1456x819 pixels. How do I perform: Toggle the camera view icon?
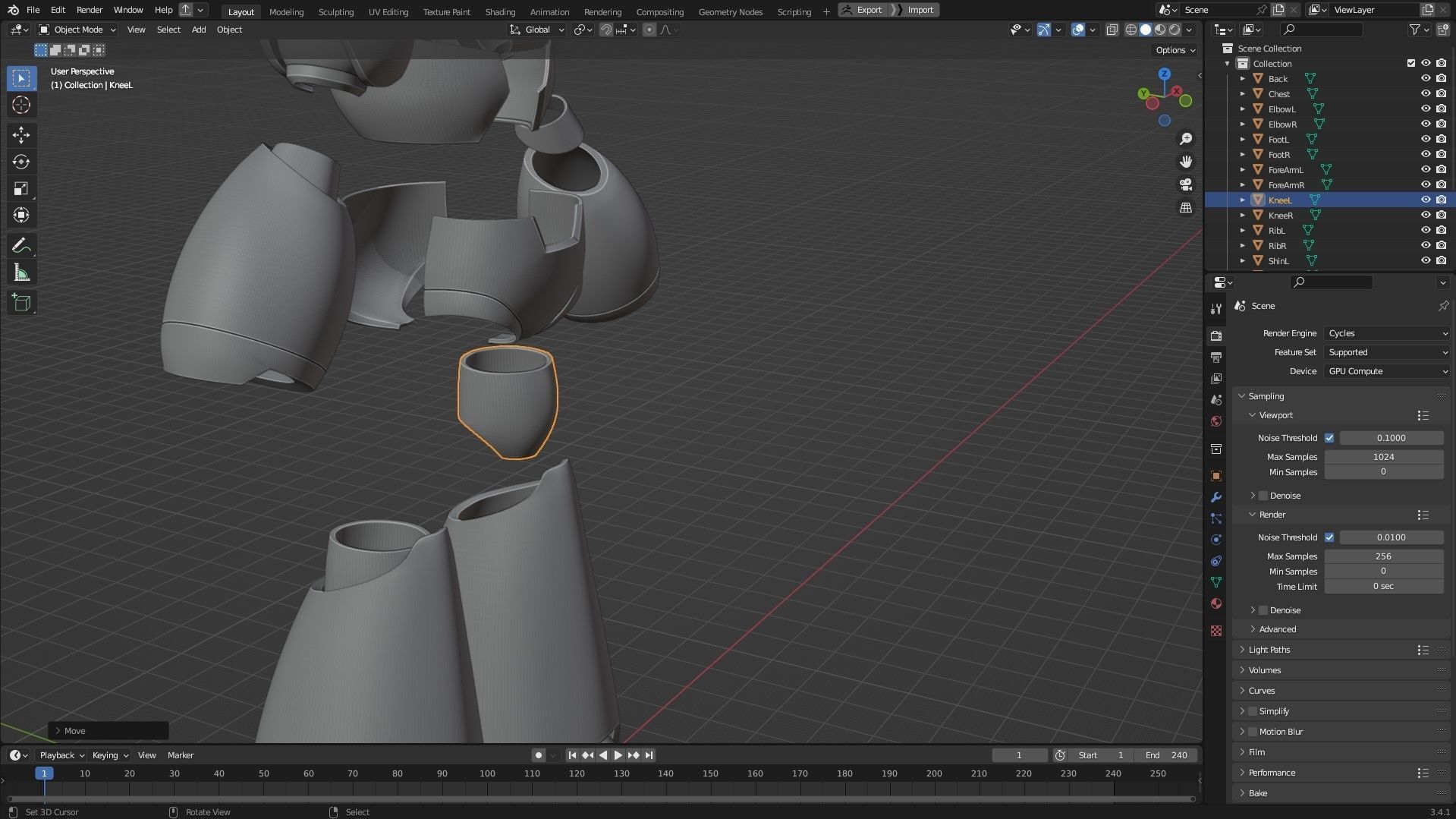(x=1186, y=184)
